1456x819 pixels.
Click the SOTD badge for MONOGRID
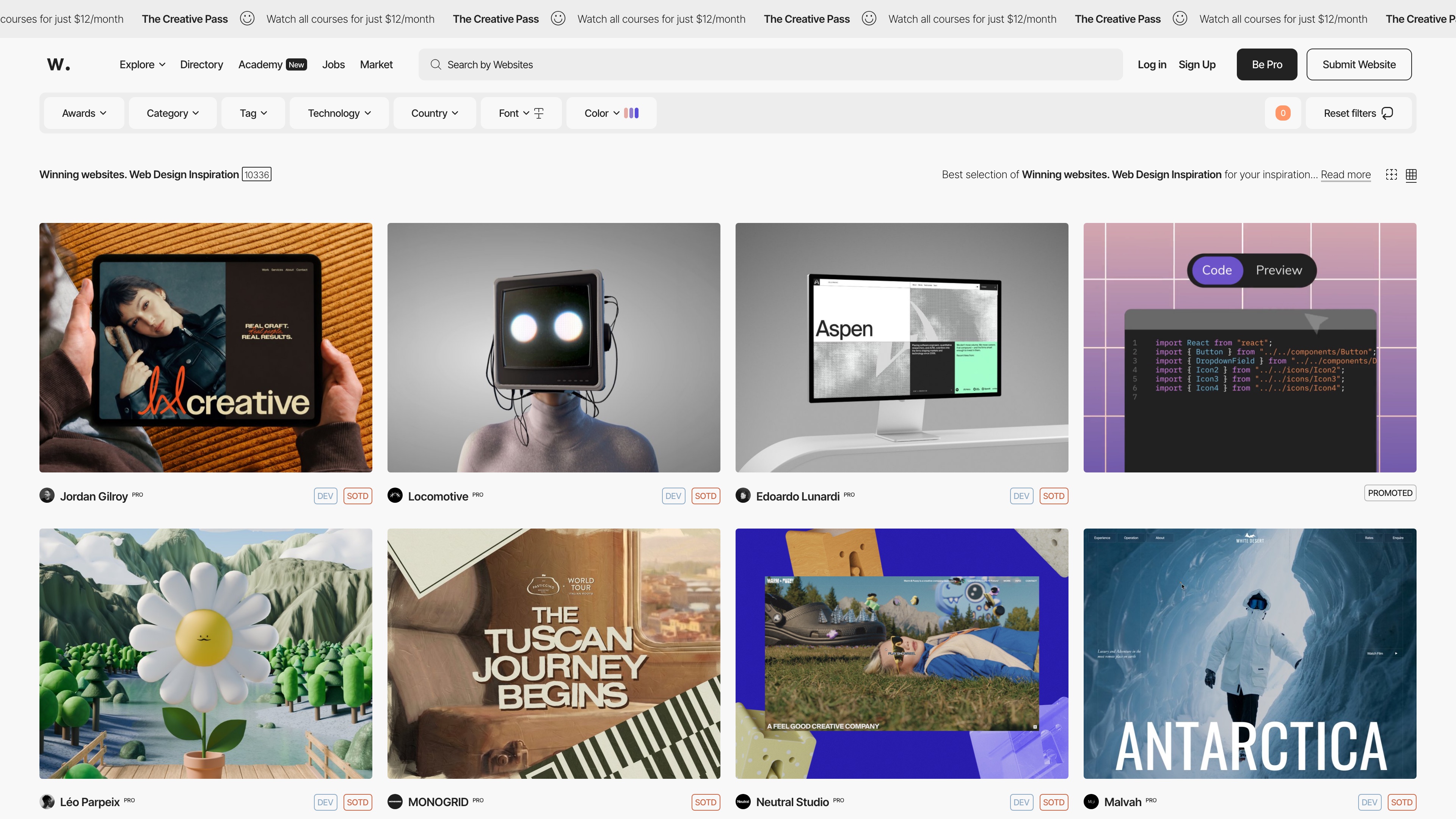click(x=706, y=802)
